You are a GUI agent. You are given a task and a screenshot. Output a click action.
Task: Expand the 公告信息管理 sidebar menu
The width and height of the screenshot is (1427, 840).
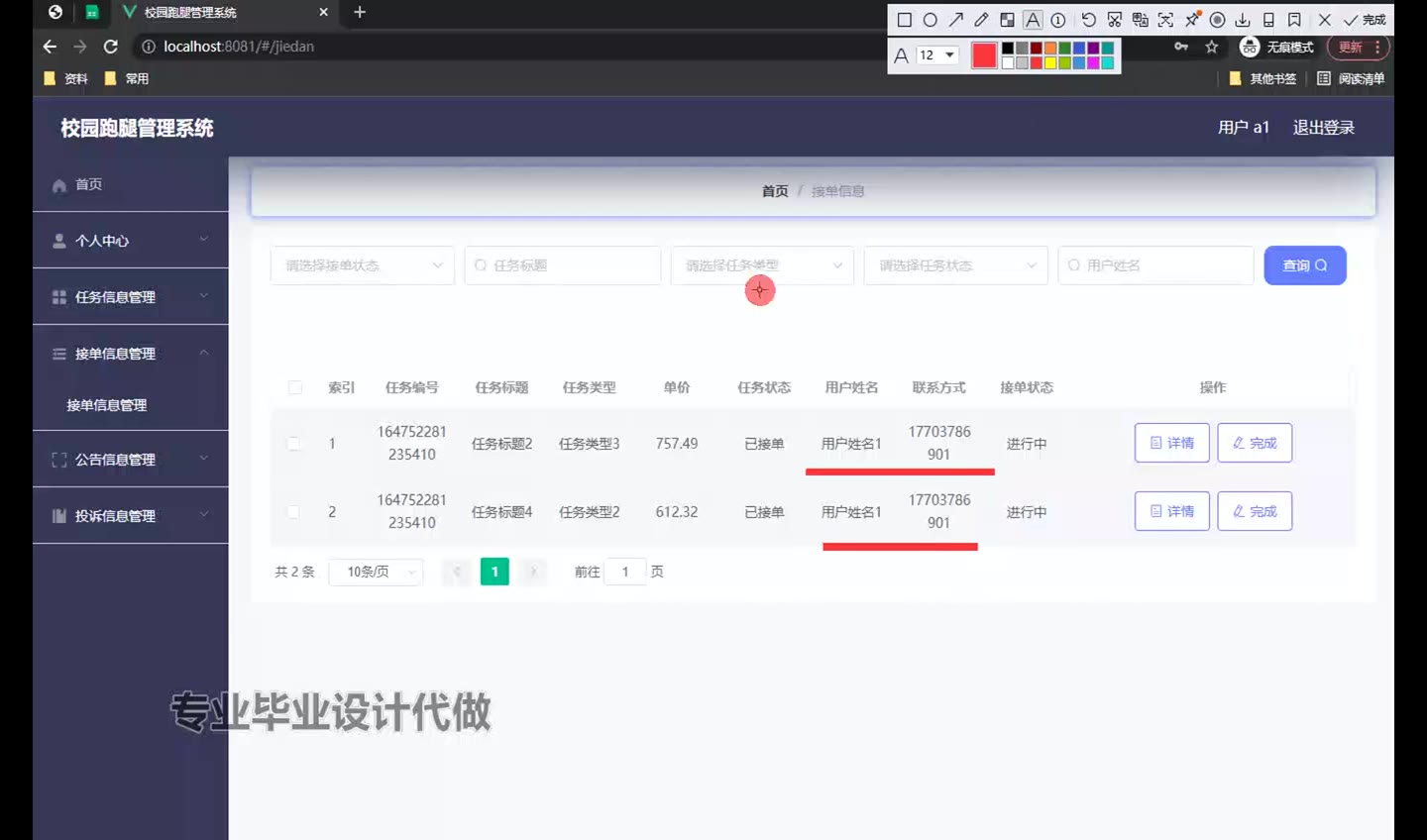131,460
